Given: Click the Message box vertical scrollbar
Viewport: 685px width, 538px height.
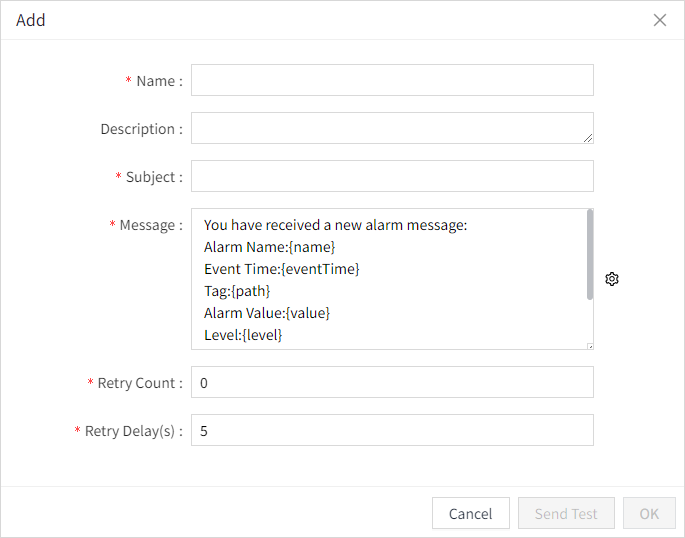Looking at the screenshot, I should point(590,254).
